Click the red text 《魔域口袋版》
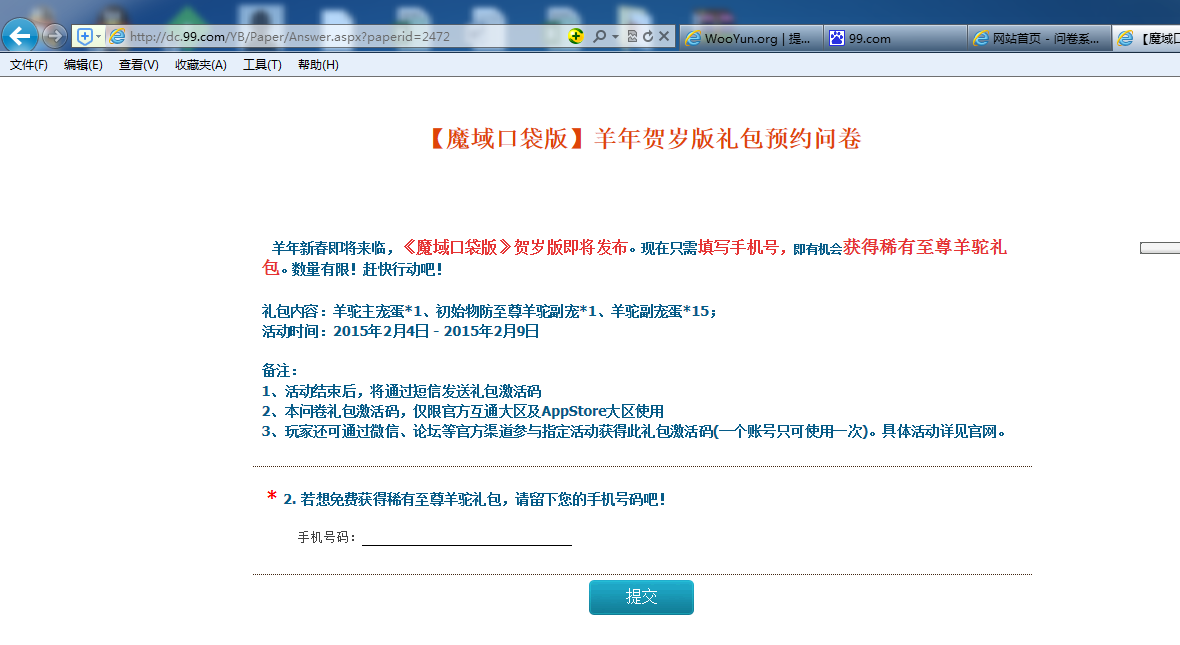The height and width of the screenshot is (645, 1180). coord(456,248)
